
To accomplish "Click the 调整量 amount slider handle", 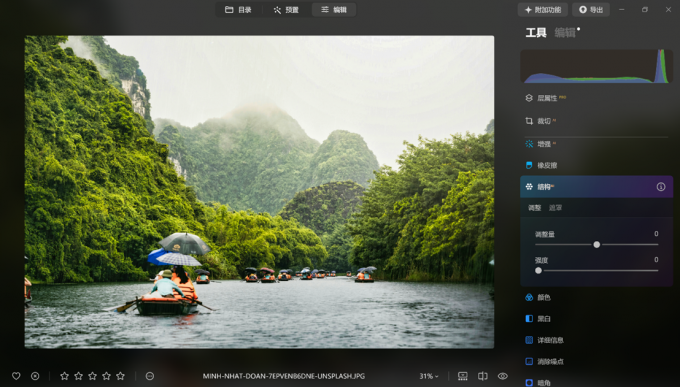I will 597,245.
